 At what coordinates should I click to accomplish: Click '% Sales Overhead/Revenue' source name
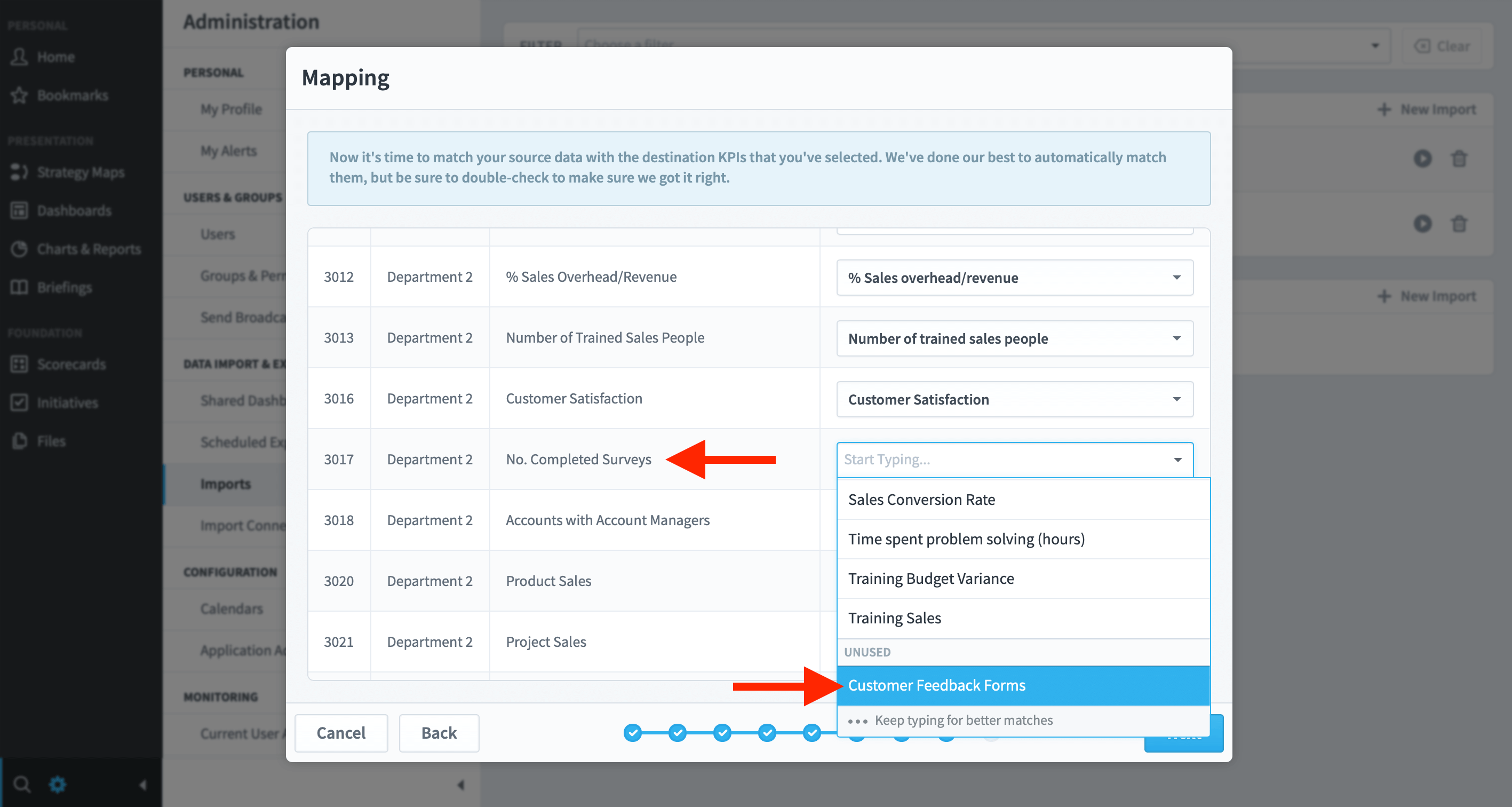tap(591, 276)
